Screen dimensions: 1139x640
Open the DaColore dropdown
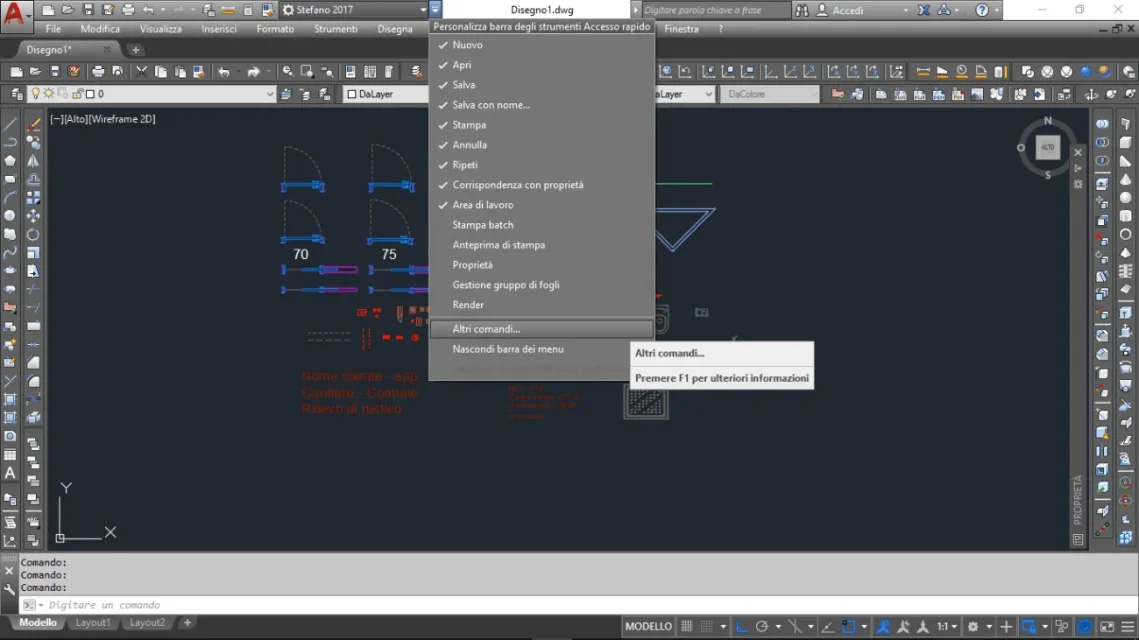point(769,94)
